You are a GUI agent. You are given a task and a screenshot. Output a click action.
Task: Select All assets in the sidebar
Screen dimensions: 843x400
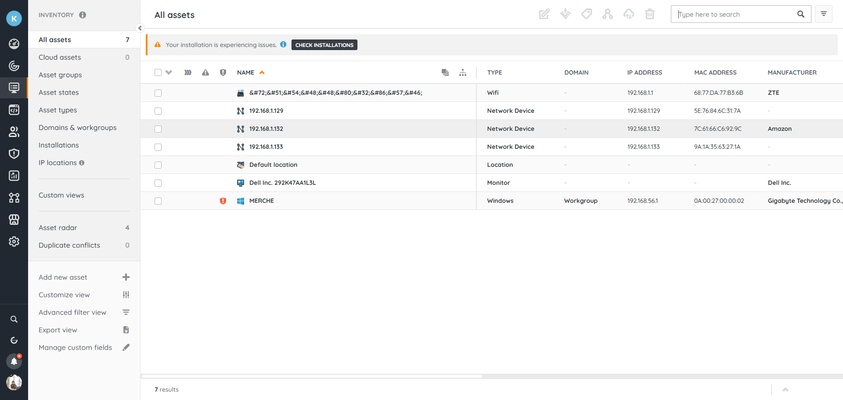coord(84,40)
